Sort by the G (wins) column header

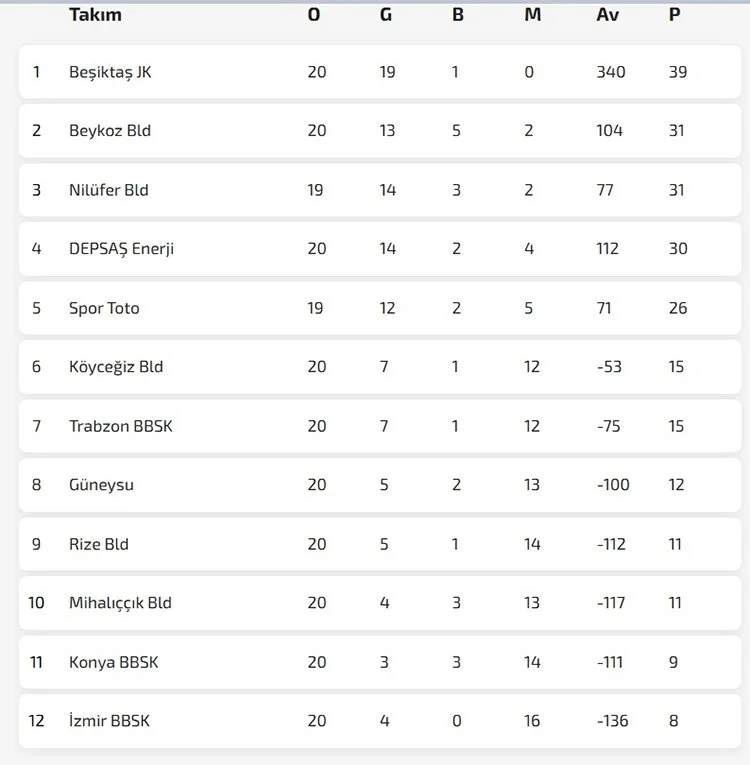pyautogui.click(x=386, y=15)
